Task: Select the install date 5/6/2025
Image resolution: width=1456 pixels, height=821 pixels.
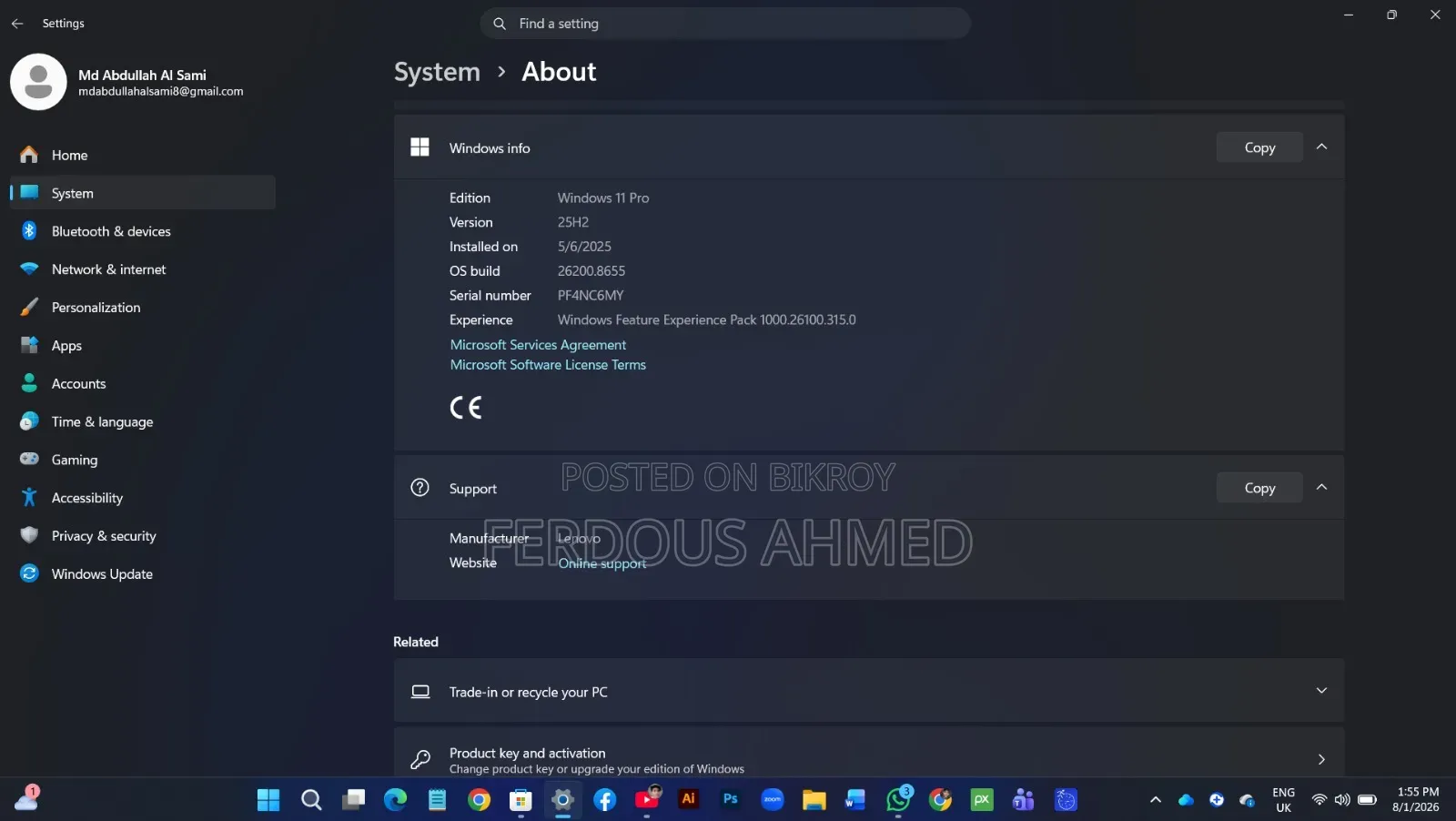Action: click(x=584, y=247)
